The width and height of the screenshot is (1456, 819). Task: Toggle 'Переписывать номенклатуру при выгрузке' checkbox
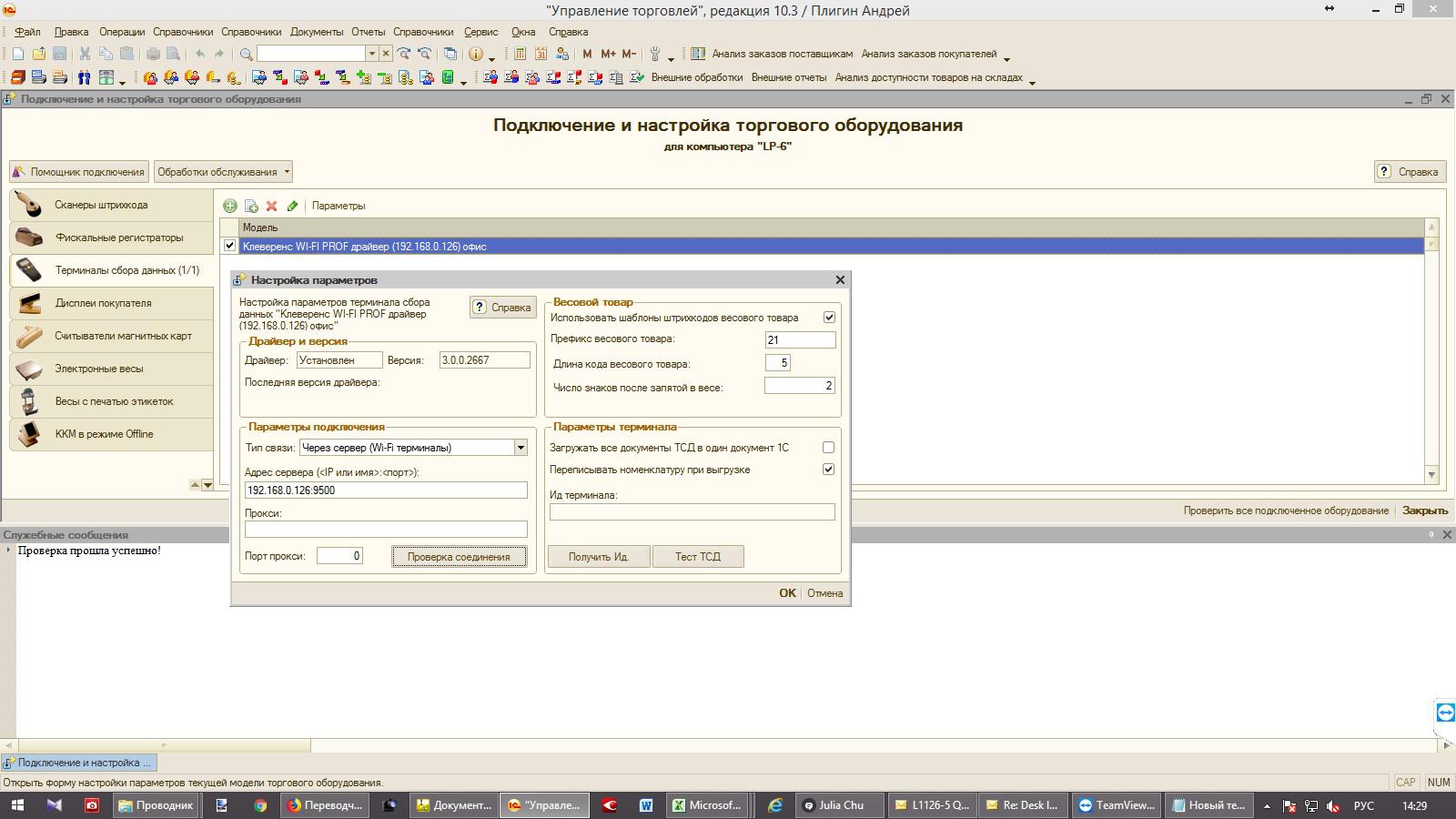pyautogui.click(x=828, y=470)
